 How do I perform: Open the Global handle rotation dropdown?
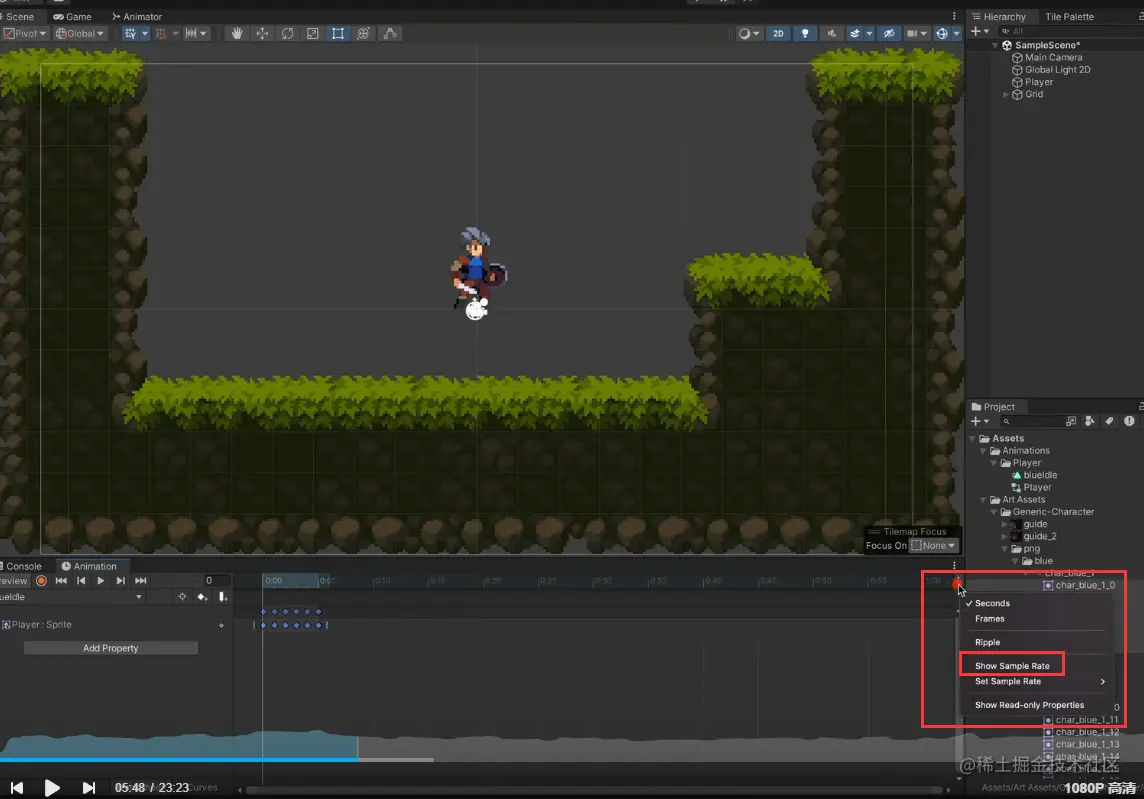point(80,34)
